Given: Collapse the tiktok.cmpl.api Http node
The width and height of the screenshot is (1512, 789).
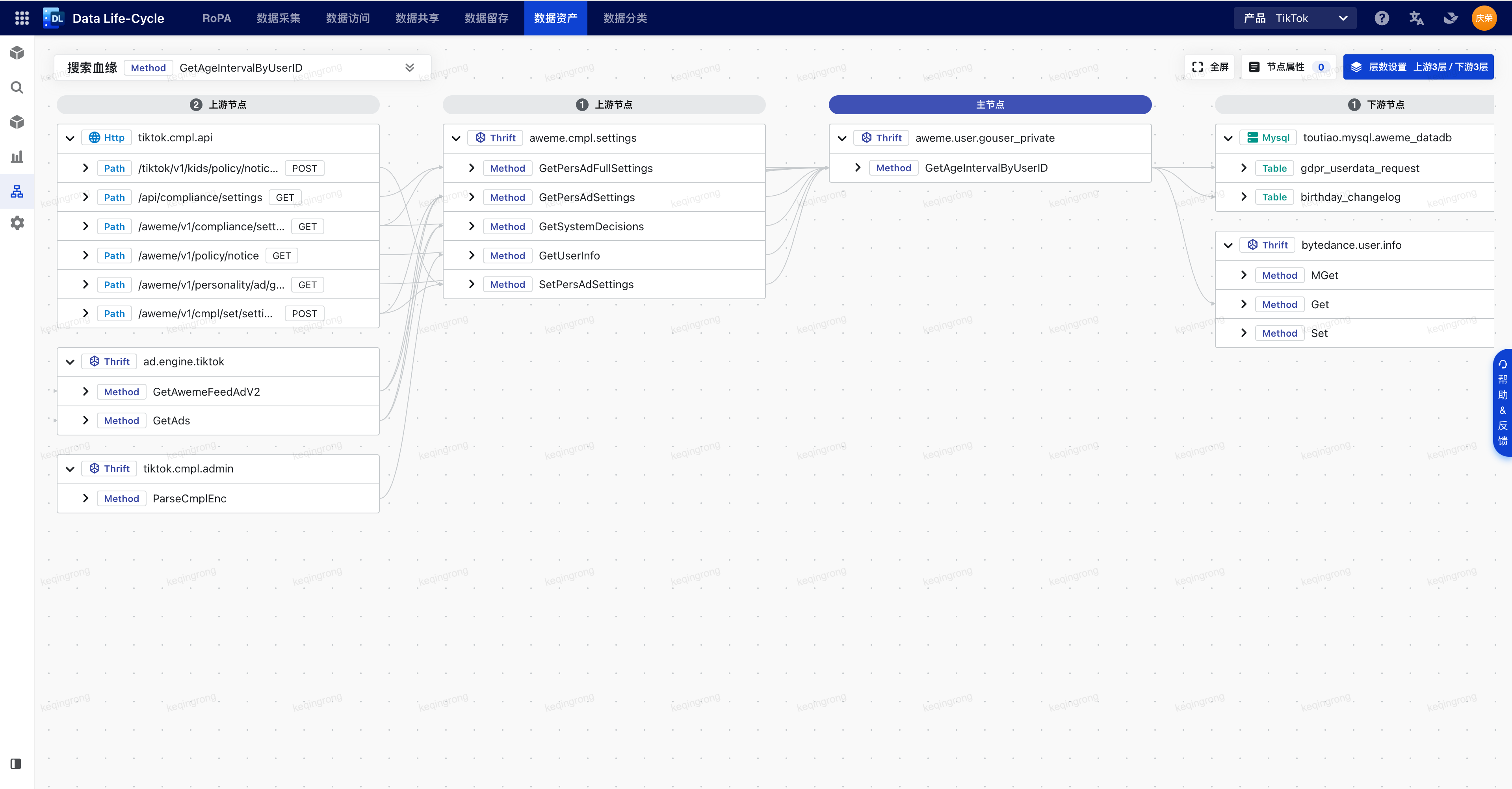Looking at the screenshot, I should (71, 139).
